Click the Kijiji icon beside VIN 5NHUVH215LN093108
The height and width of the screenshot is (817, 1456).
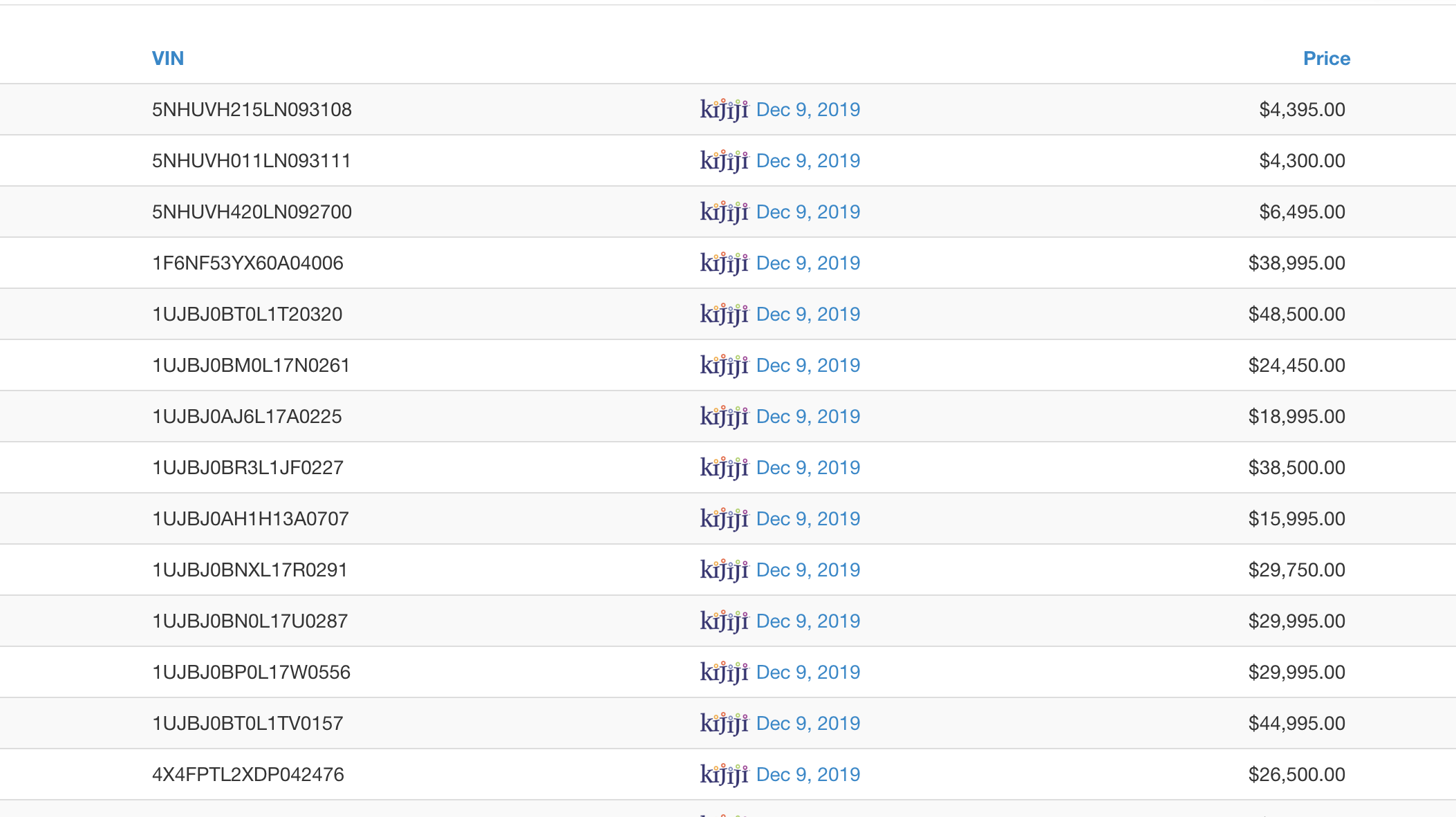pos(723,109)
